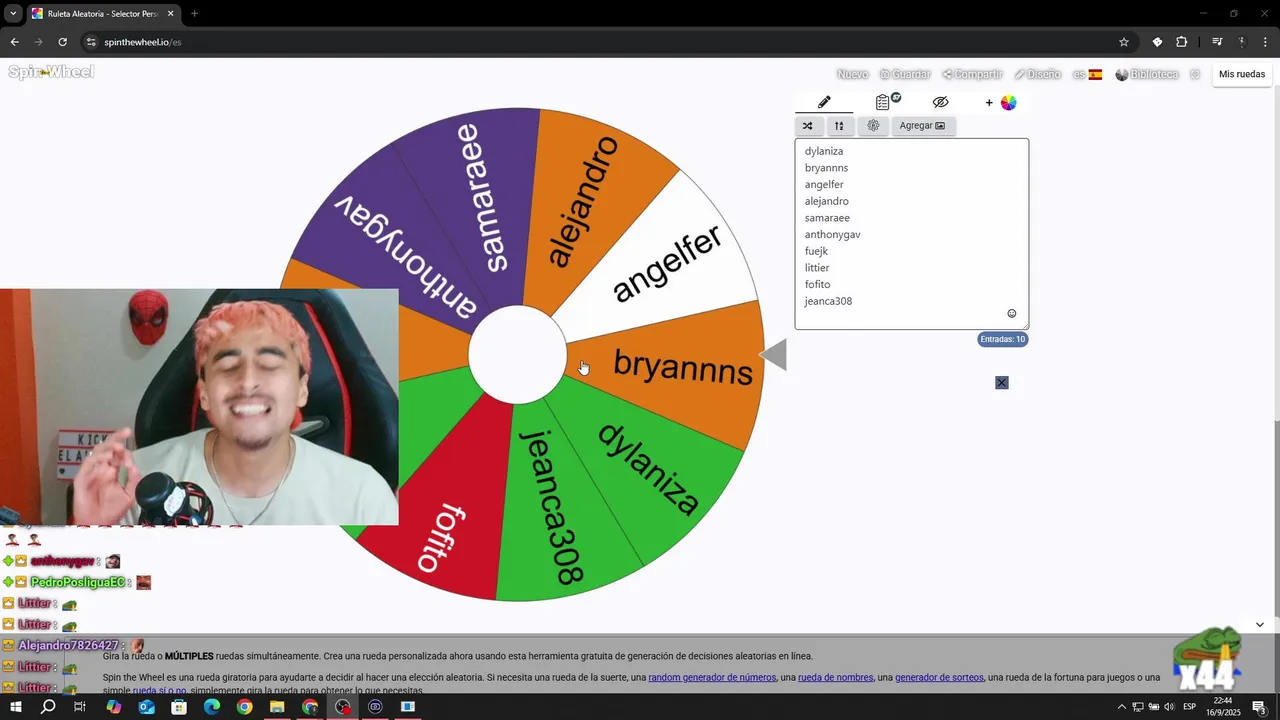Open the volume control in the tray

click(1169, 707)
